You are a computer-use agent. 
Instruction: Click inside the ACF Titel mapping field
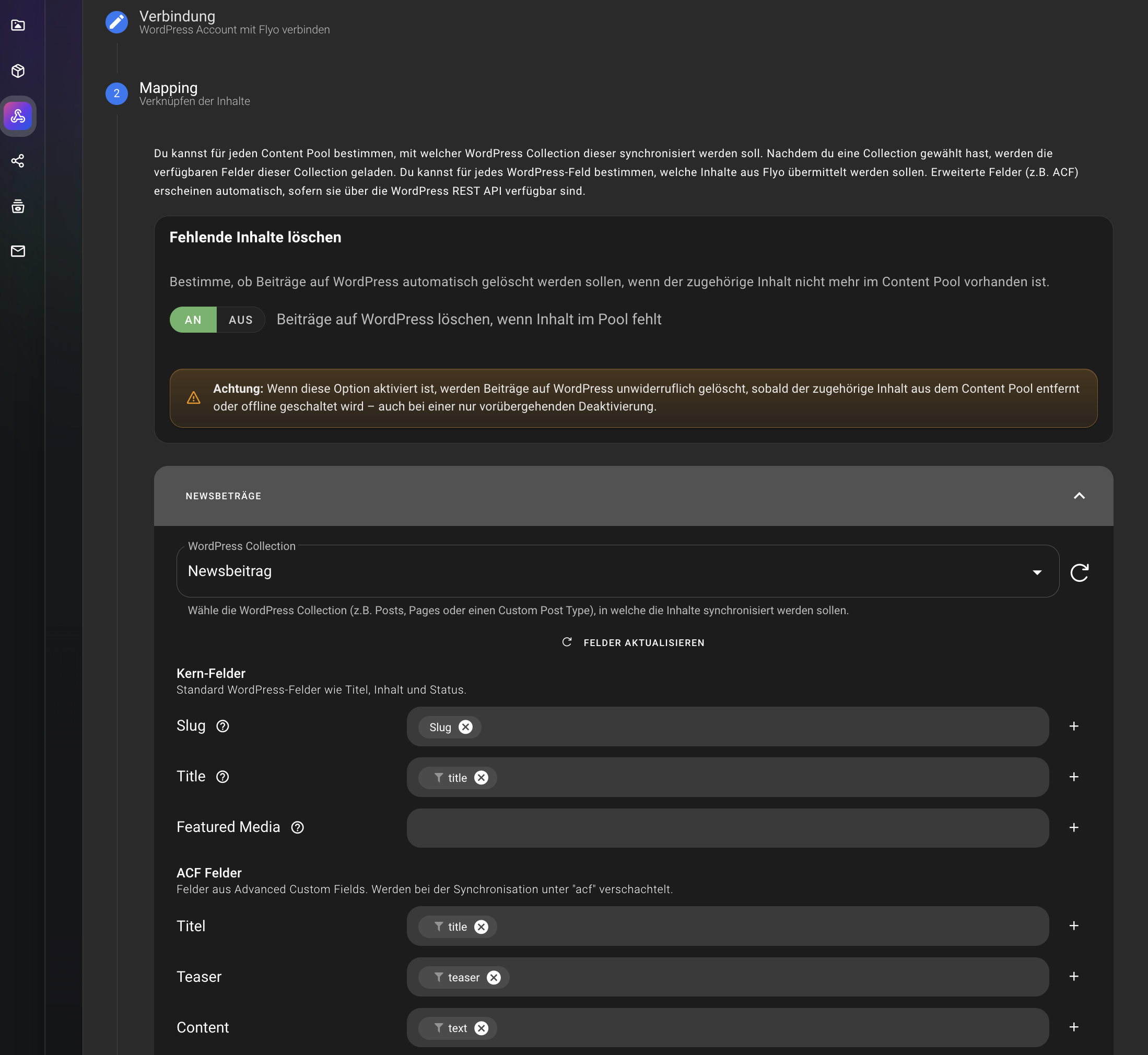click(728, 926)
